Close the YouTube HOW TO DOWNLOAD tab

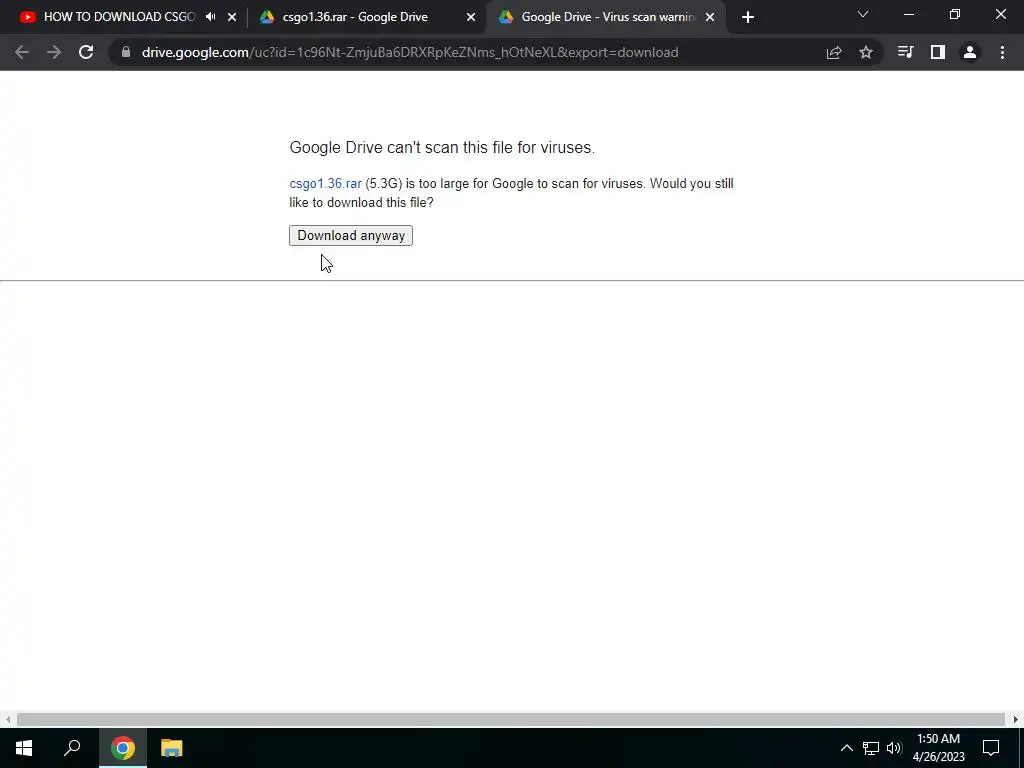point(232,18)
